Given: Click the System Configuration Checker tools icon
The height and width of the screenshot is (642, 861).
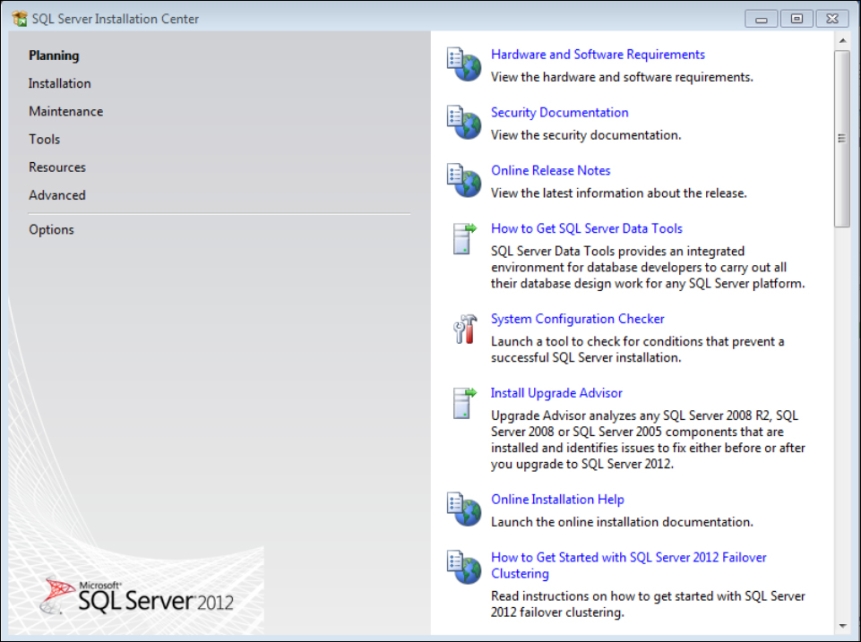Looking at the screenshot, I should [464, 329].
